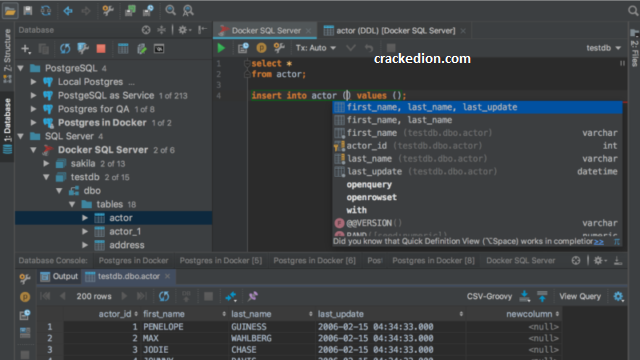Click the Commit checkmark icon
The width and height of the screenshot is (640, 360).
click(x=351, y=48)
